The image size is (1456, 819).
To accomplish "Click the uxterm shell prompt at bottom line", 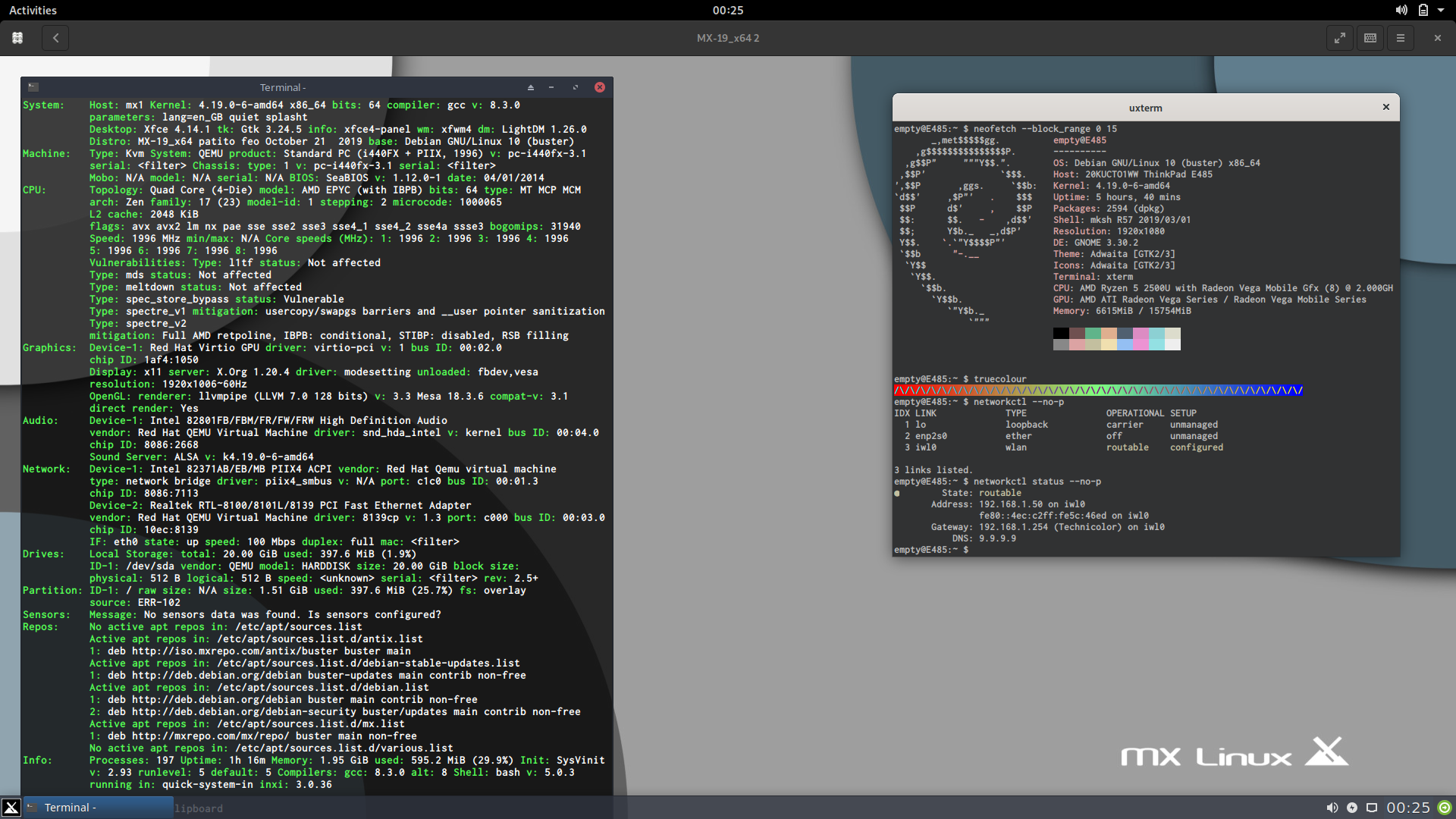I will pyautogui.click(x=931, y=550).
